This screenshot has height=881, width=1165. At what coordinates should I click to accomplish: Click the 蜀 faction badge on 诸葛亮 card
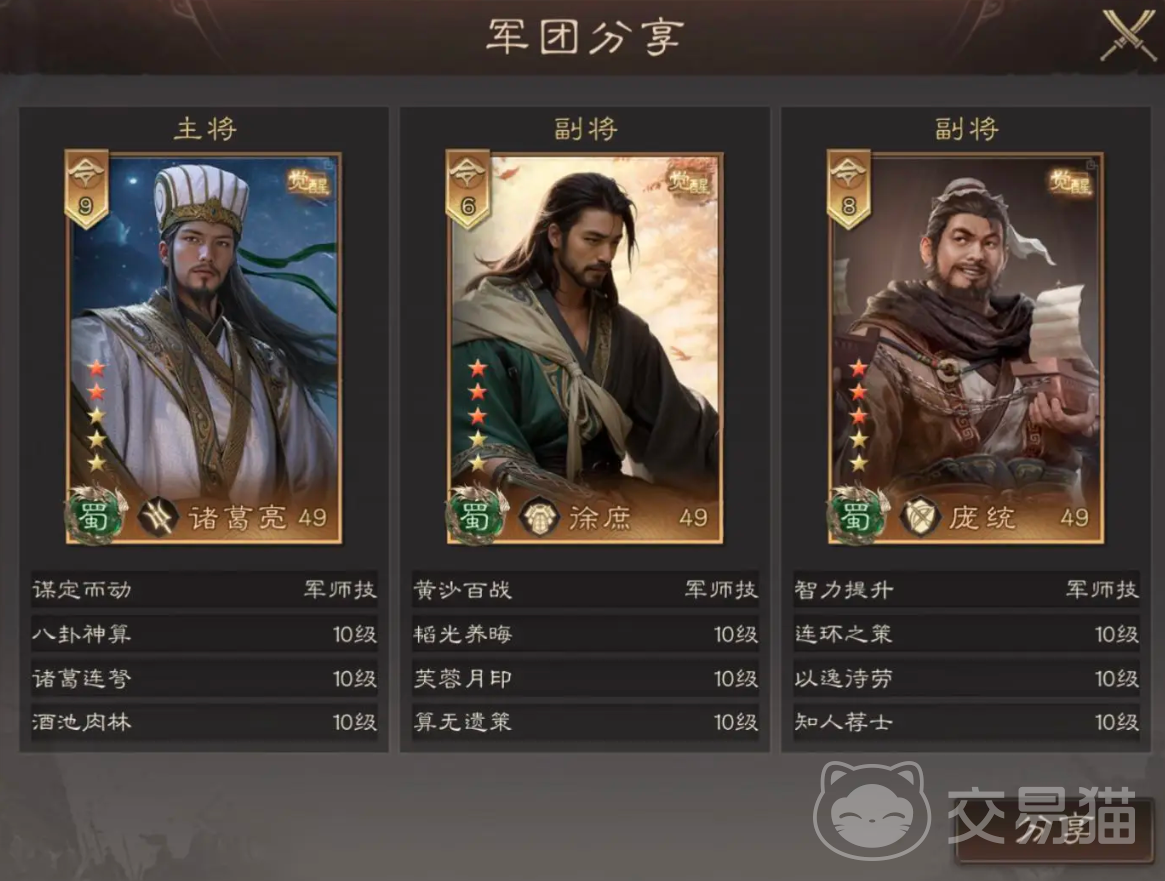click(94, 515)
